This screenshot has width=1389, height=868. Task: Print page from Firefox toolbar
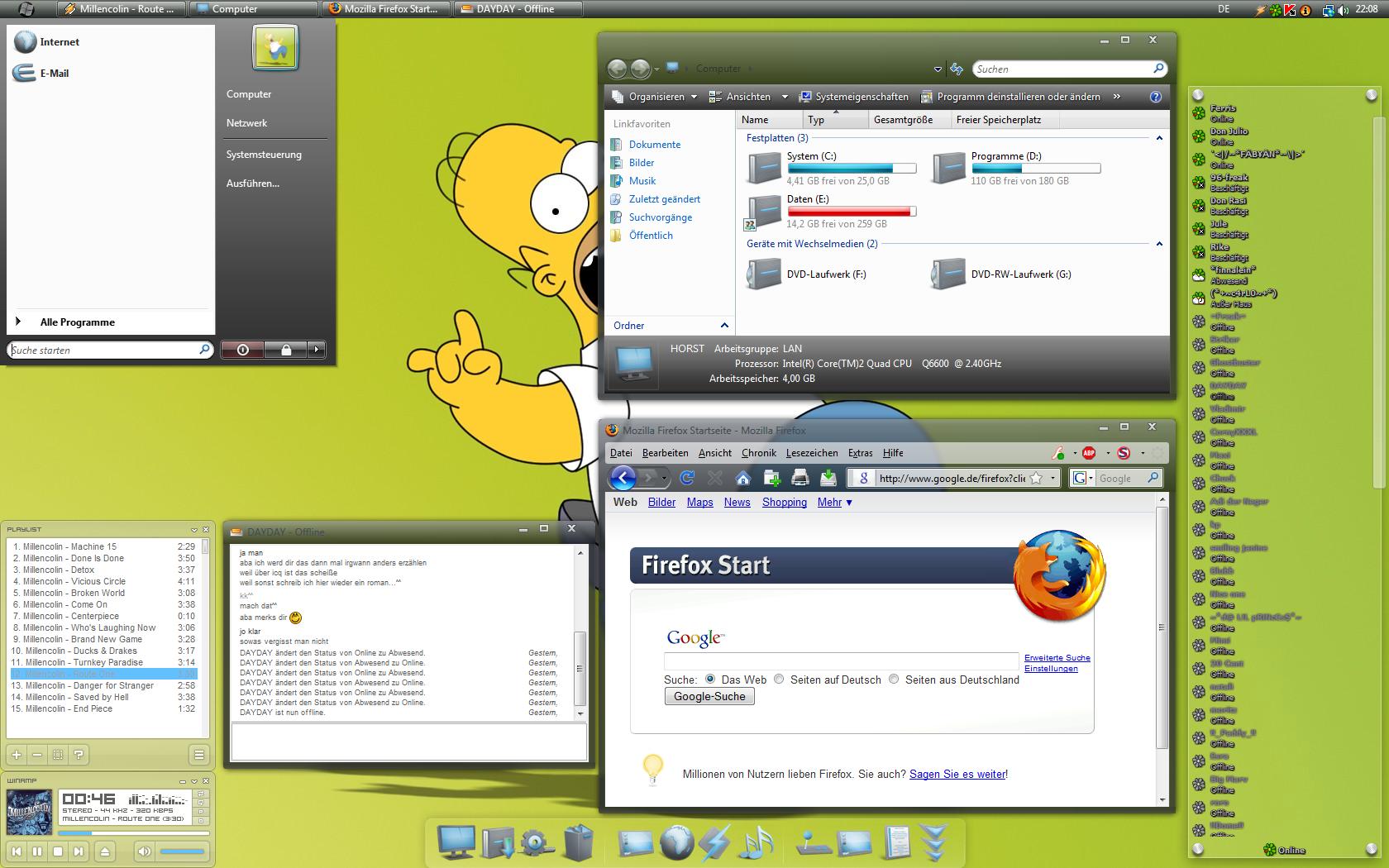tap(800, 477)
